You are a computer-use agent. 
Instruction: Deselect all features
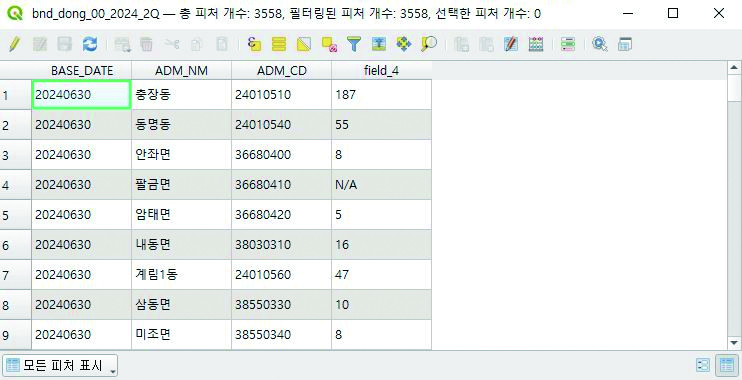click(329, 44)
